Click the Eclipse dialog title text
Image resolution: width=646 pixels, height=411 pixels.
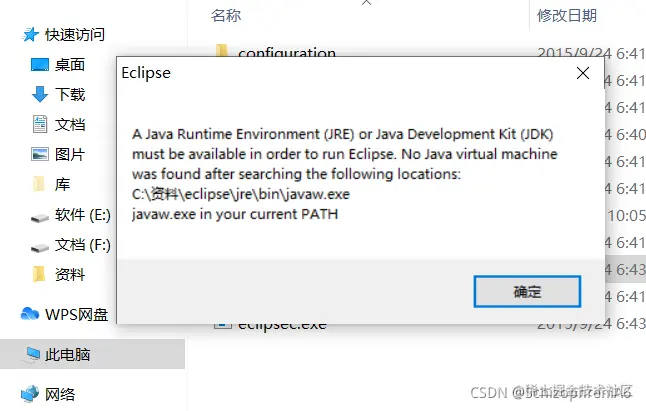click(x=146, y=73)
